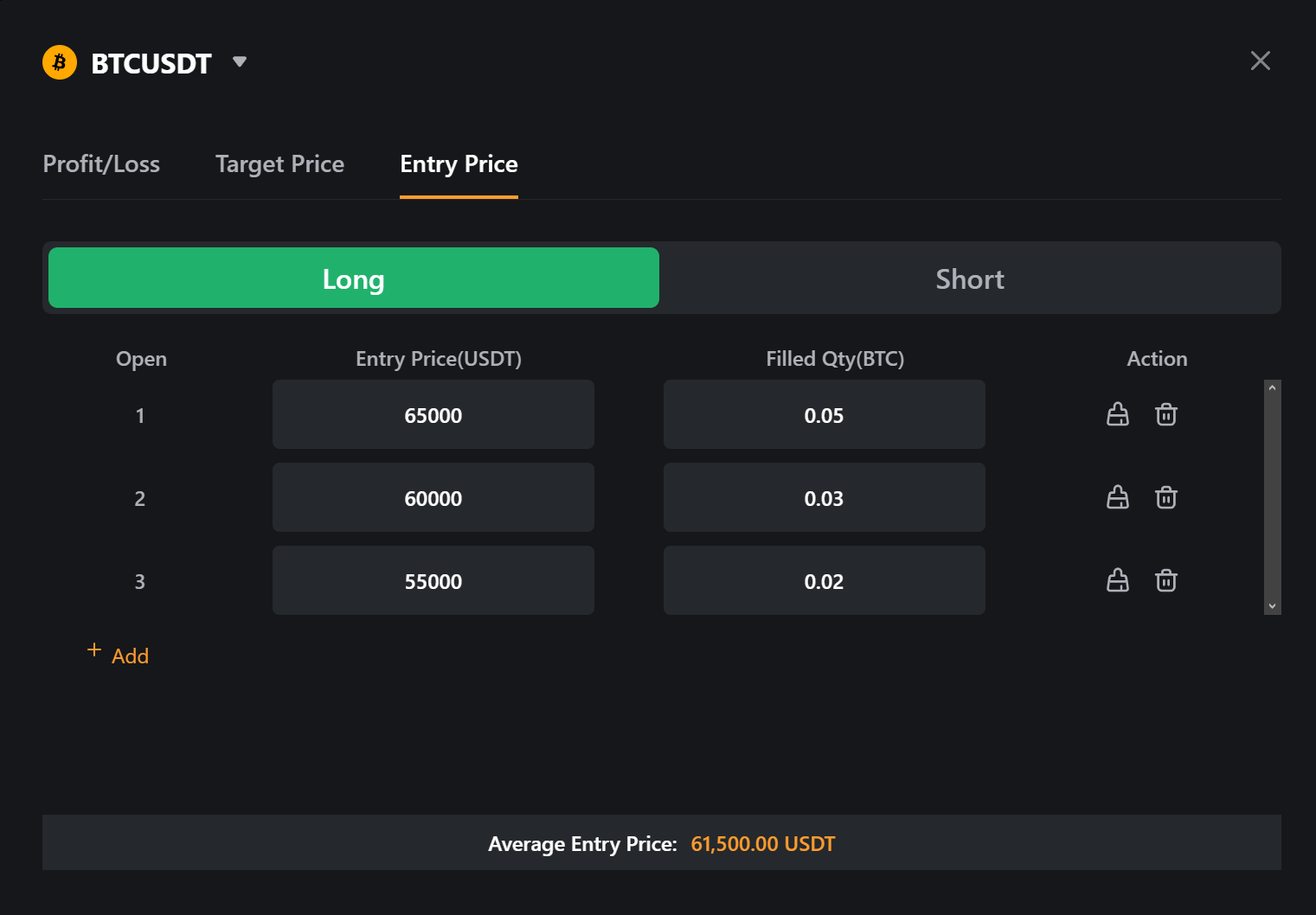Close the calculator dialog
This screenshot has width=1316, height=915.
tap(1260, 61)
